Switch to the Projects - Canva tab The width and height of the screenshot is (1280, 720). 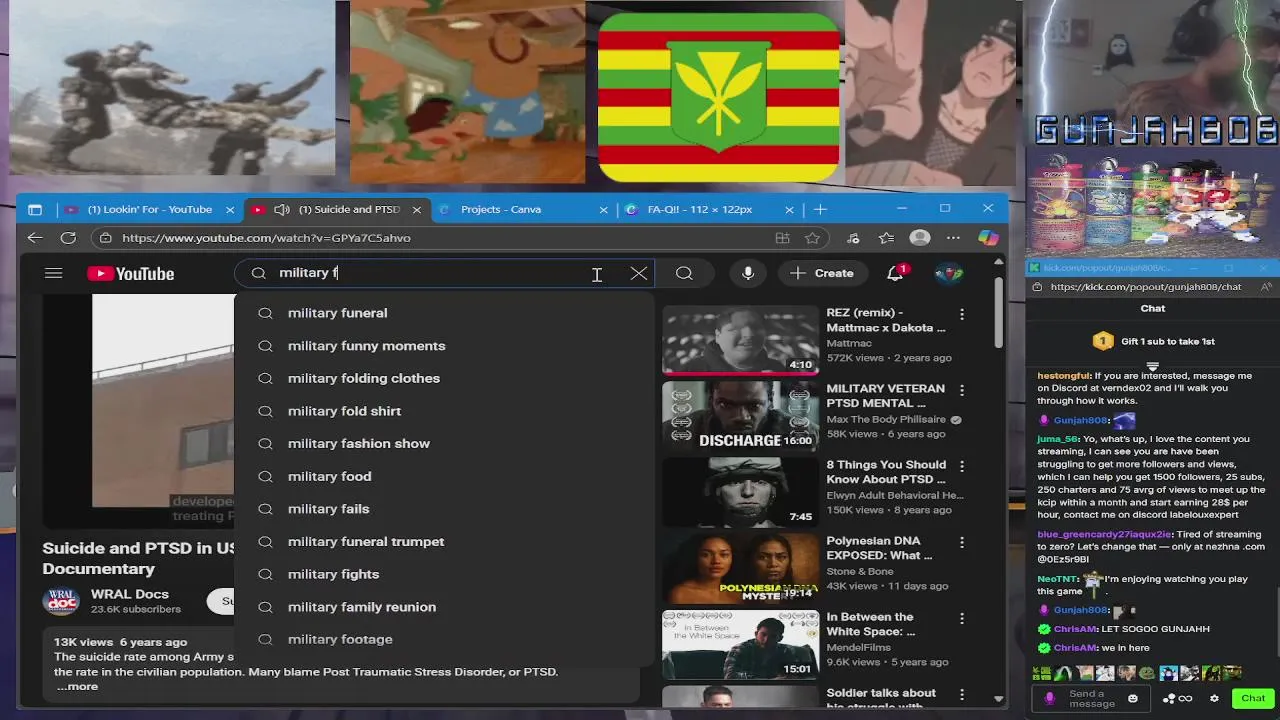tap(501, 210)
